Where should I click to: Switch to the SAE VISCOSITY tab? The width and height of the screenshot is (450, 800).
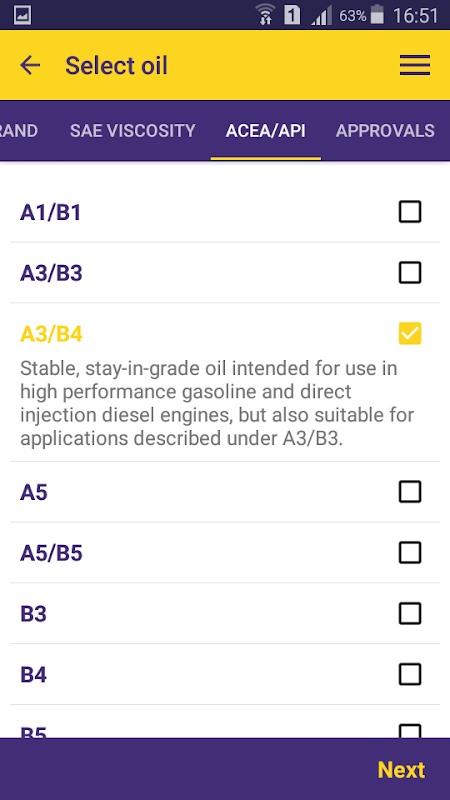[133, 131]
